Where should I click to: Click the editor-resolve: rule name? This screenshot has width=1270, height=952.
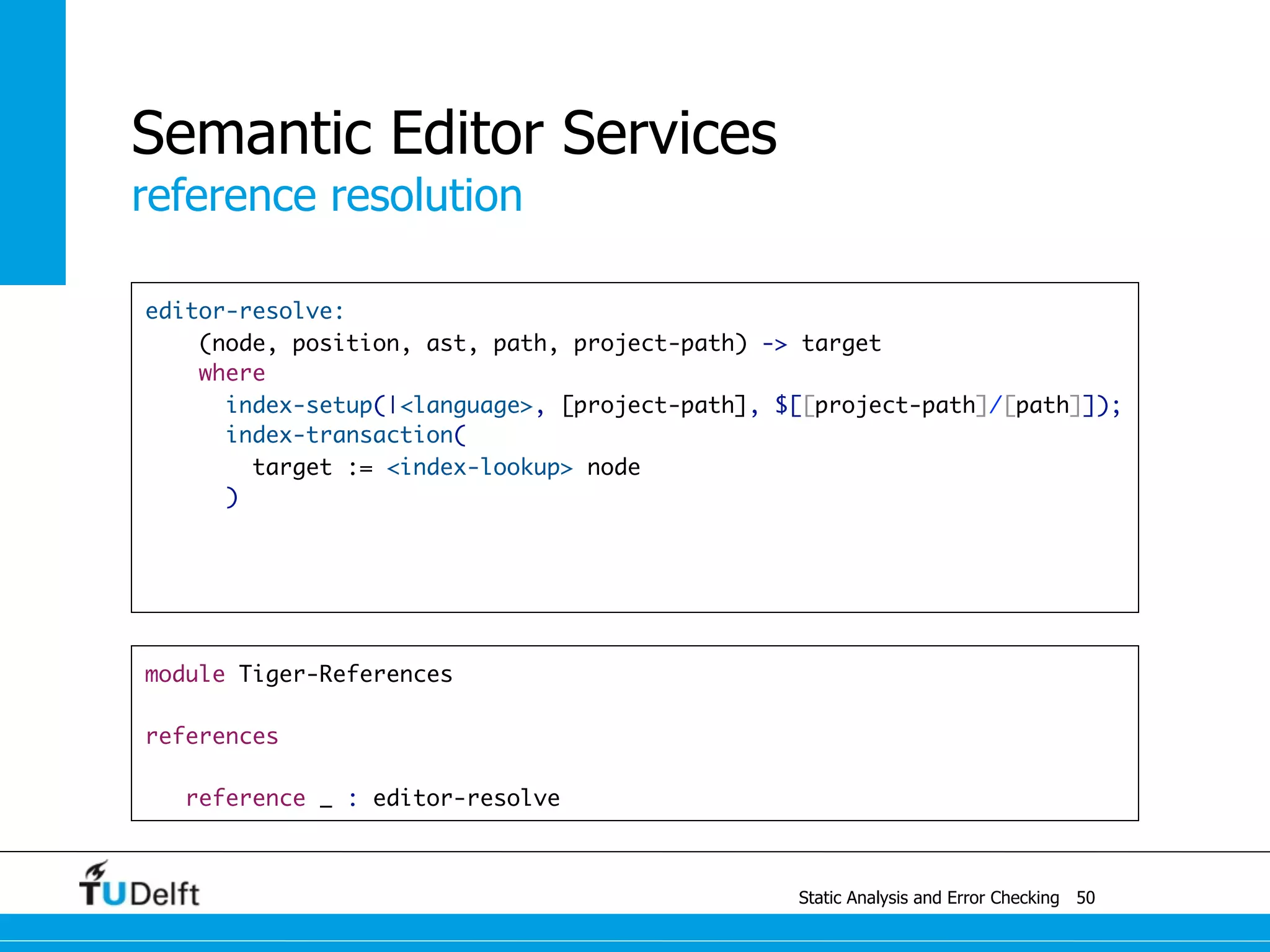coord(244,311)
